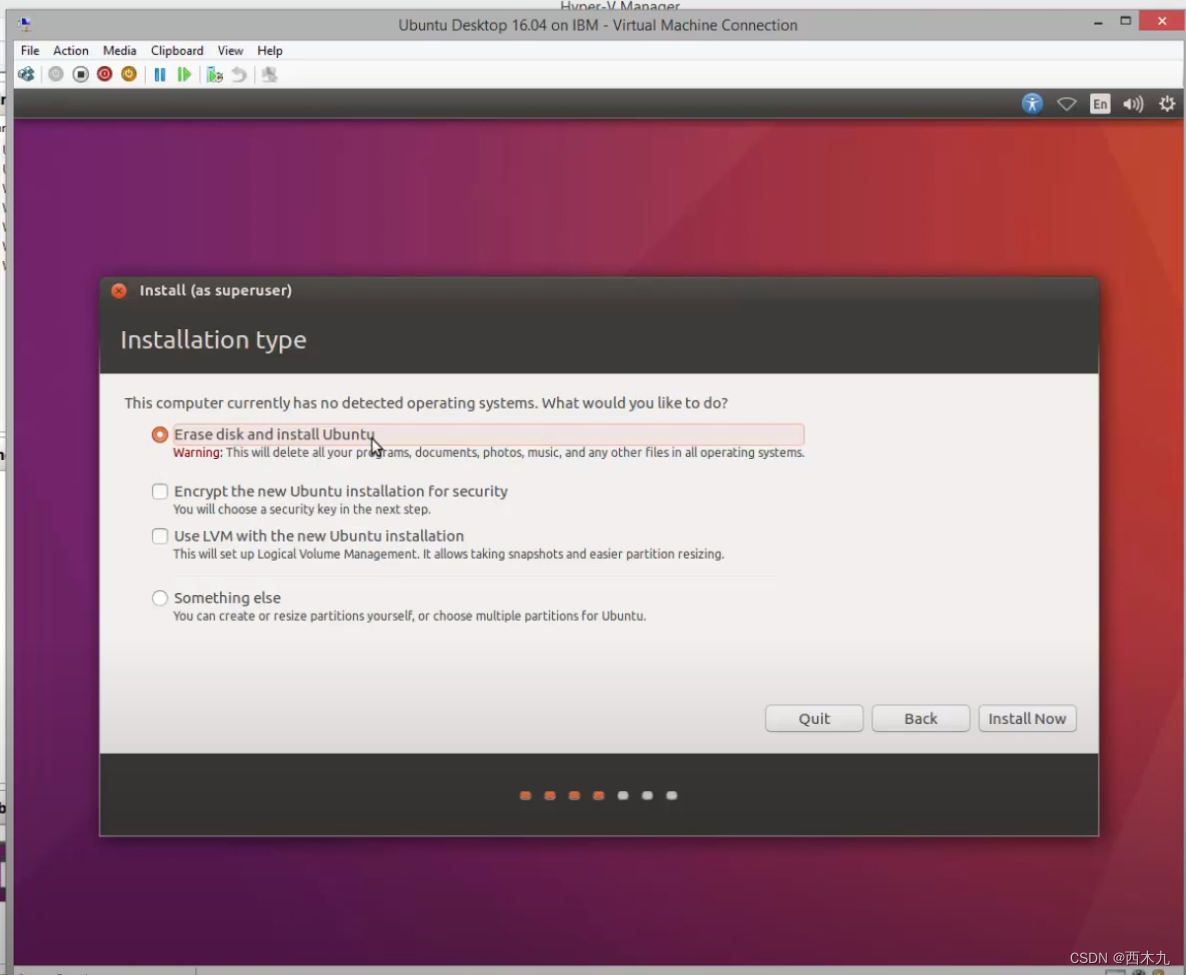The height and width of the screenshot is (975, 1186).
Task: Enable Use LVM with new Ubuntu installation
Action: [160, 536]
